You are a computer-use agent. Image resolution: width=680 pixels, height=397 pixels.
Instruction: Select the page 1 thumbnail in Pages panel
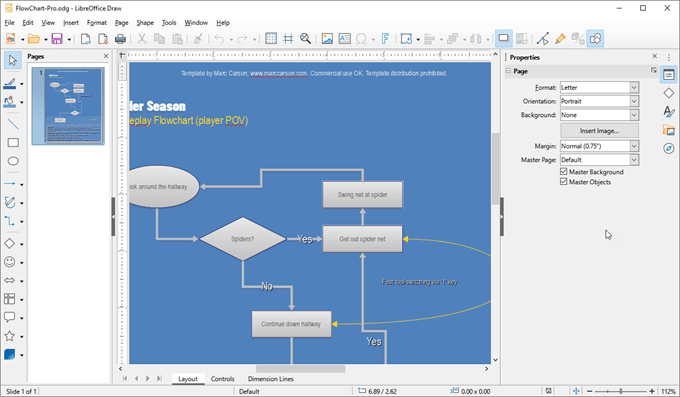(68, 106)
